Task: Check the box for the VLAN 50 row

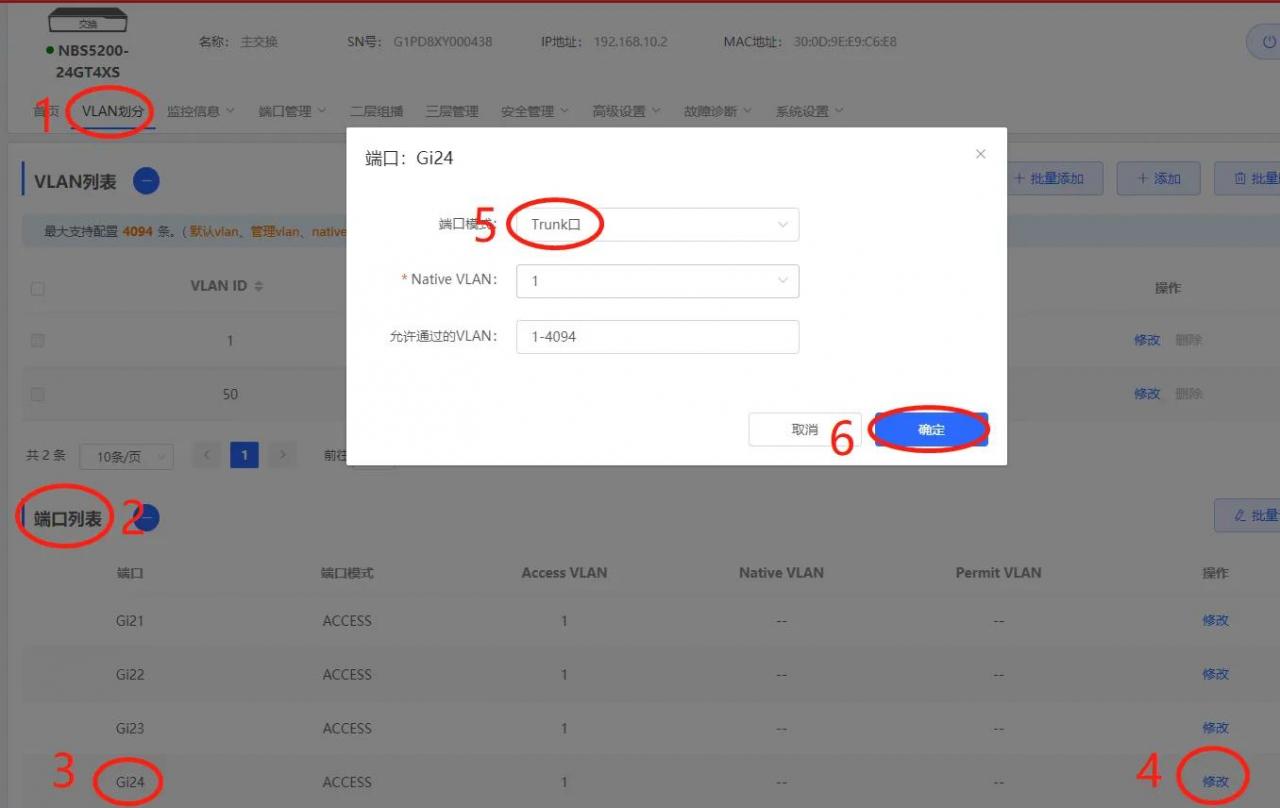Action: 38,394
